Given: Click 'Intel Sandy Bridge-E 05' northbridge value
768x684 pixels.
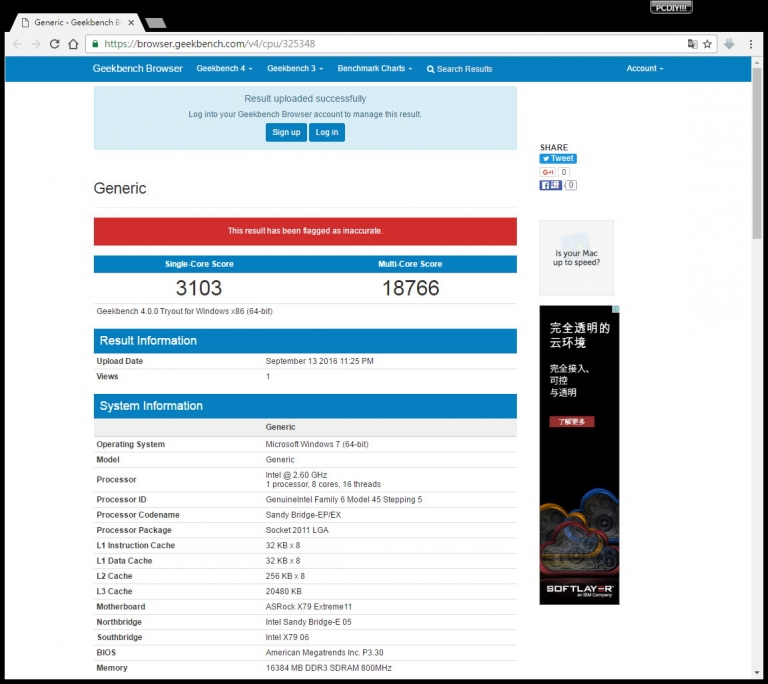Looking at the screenshot, I should point(309,622).
